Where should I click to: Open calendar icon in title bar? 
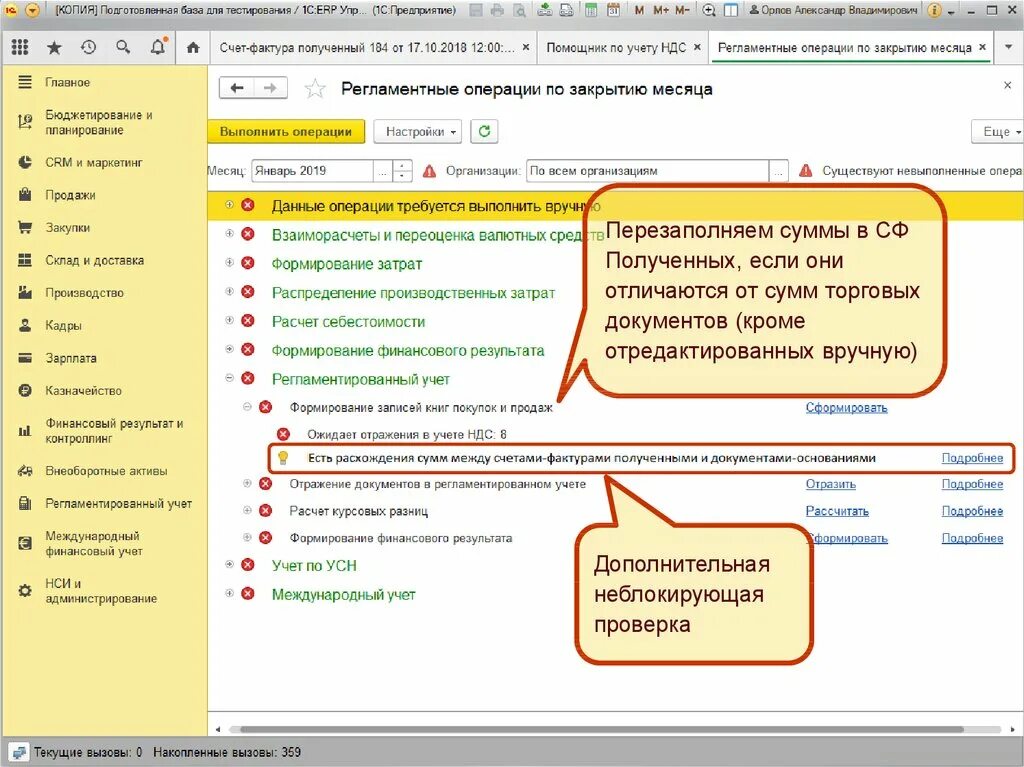613,10
